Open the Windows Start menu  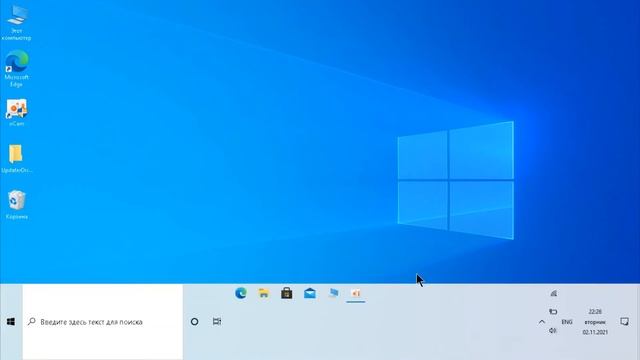pyautogui.click(x=11, y=322)
